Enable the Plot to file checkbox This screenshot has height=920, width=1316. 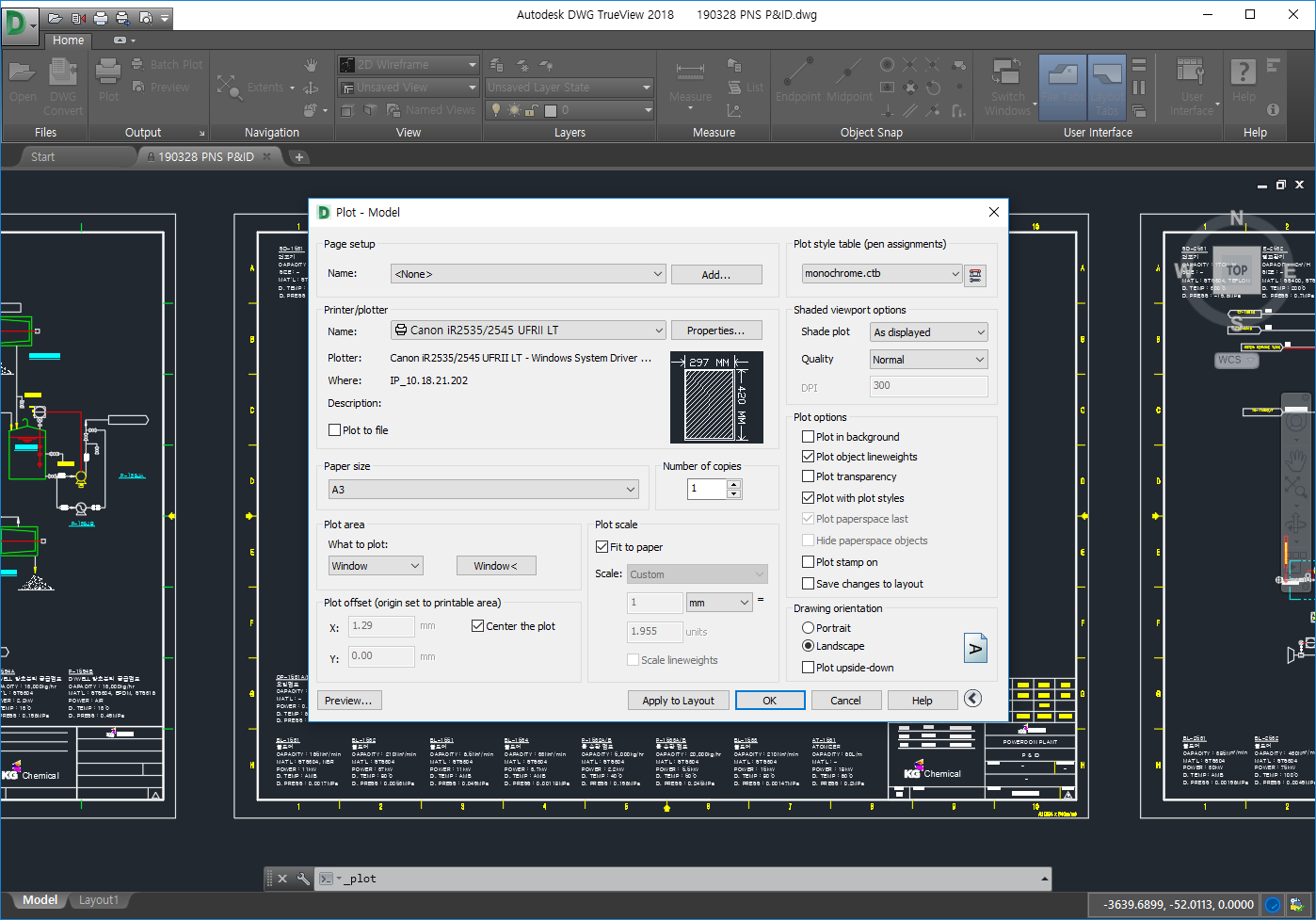point(334,430)
